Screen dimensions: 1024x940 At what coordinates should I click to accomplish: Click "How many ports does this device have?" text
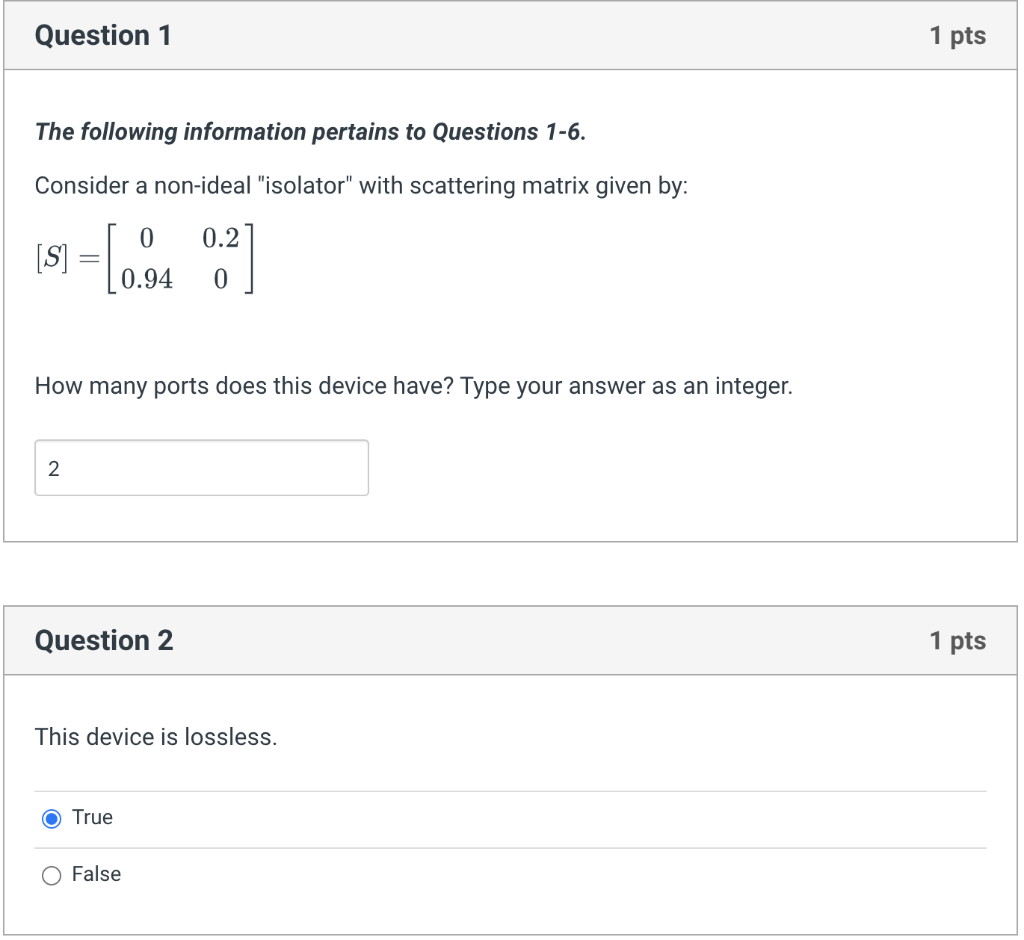pyautogui.click(x=244, y=386)
